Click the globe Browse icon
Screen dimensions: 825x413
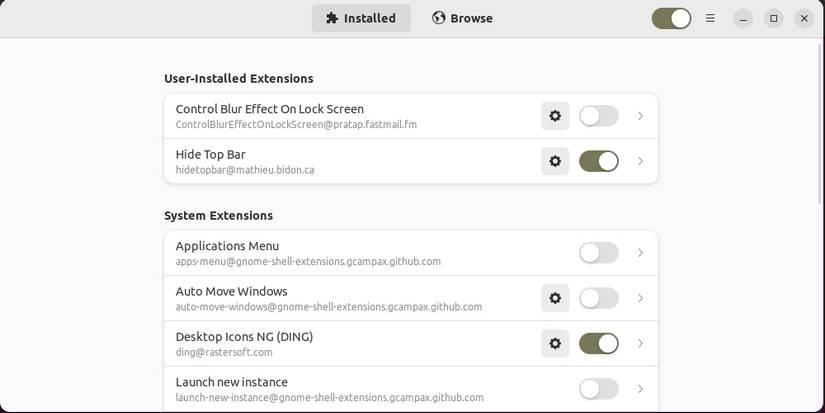click(x=438, y=18)
